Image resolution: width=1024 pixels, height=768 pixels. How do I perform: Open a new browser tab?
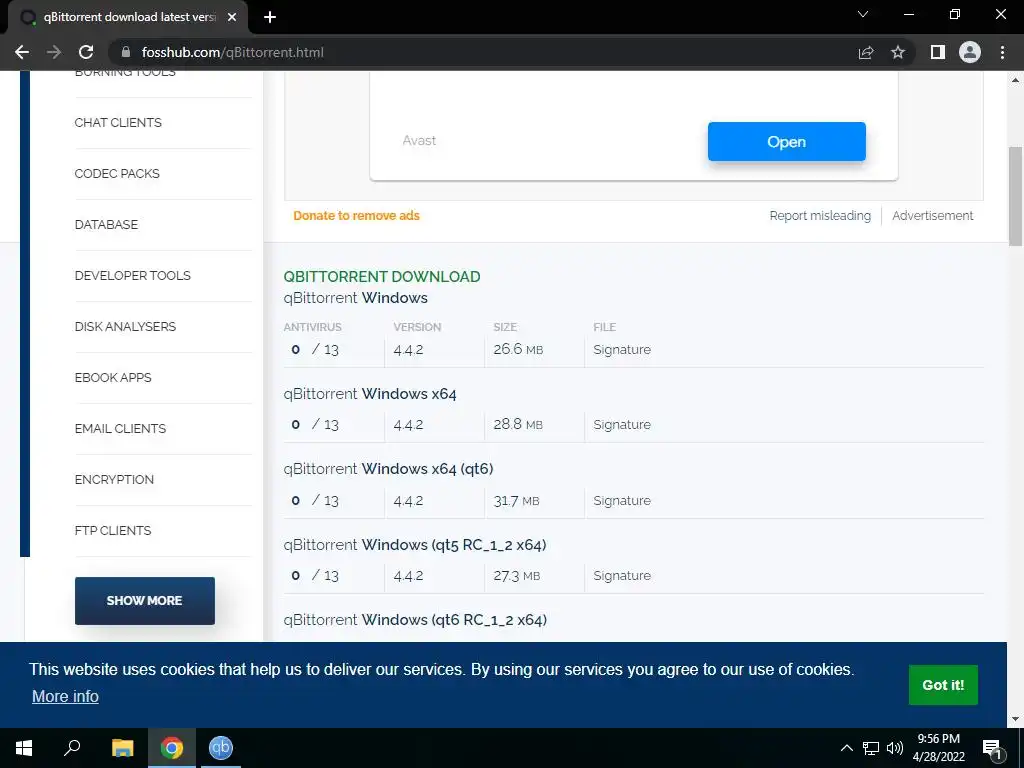click(270, 18)
